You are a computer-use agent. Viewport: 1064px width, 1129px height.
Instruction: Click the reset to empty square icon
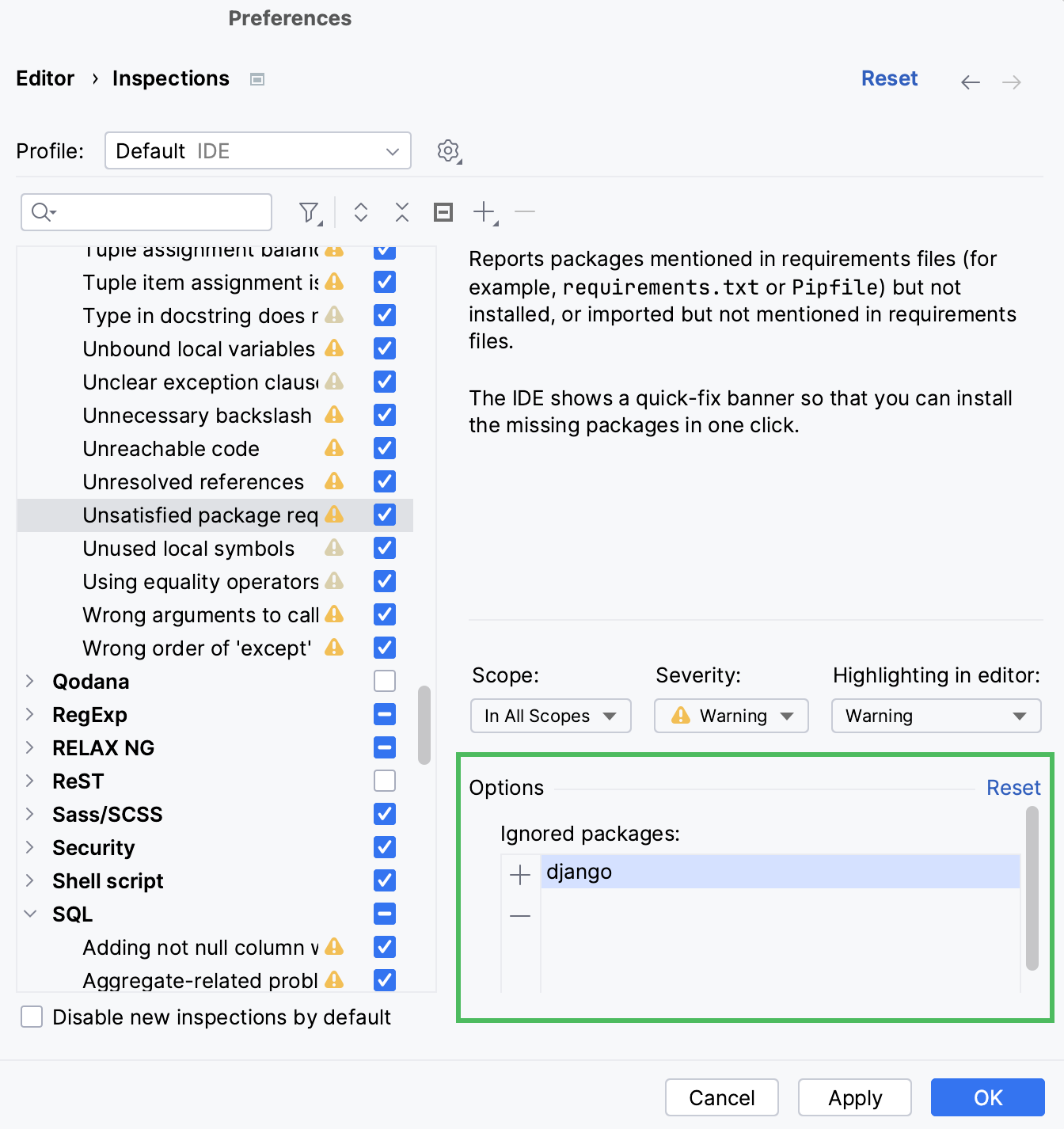443,212
